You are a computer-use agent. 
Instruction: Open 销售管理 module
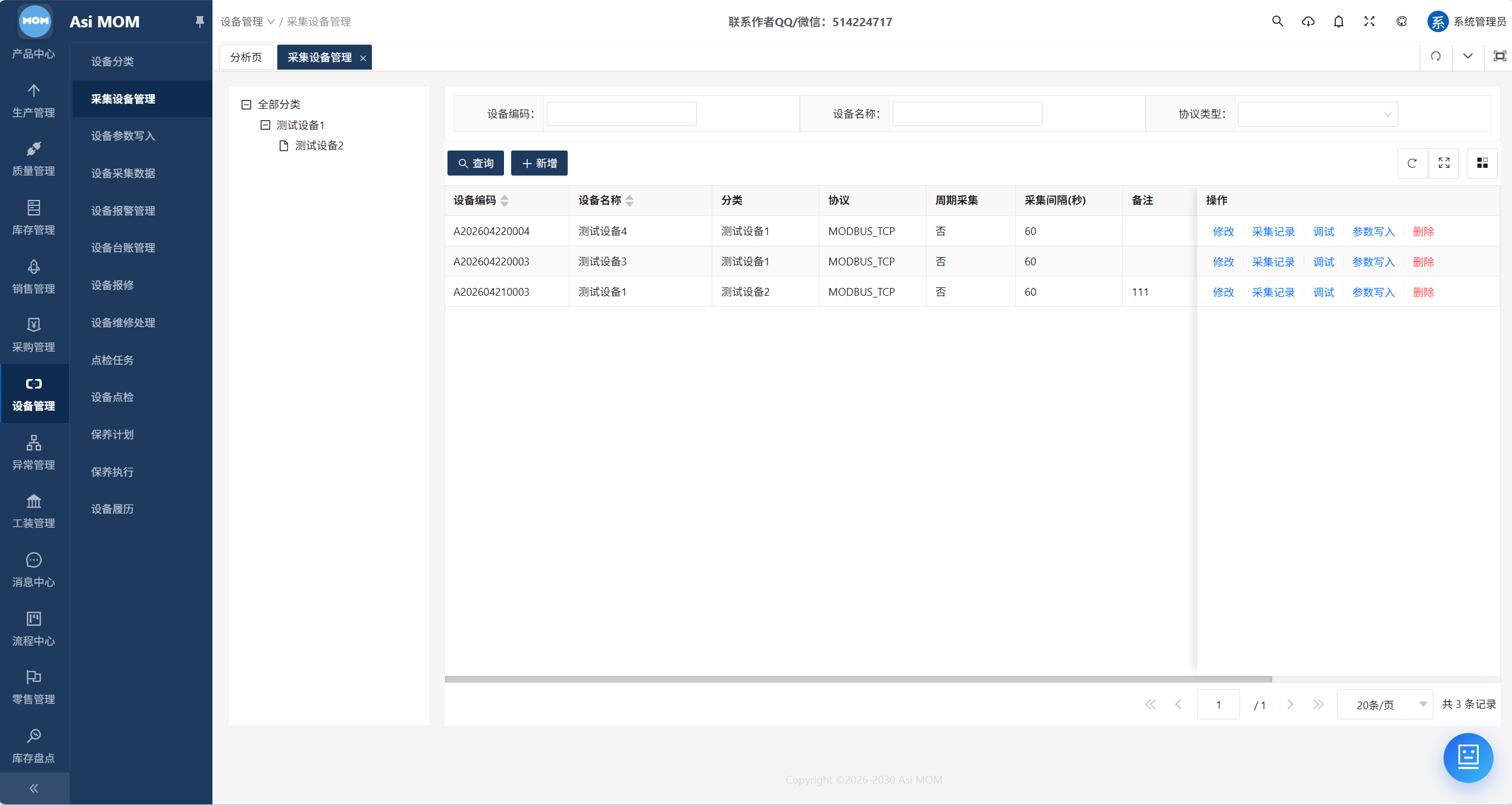pyautogui.click(x=34, y=277)
